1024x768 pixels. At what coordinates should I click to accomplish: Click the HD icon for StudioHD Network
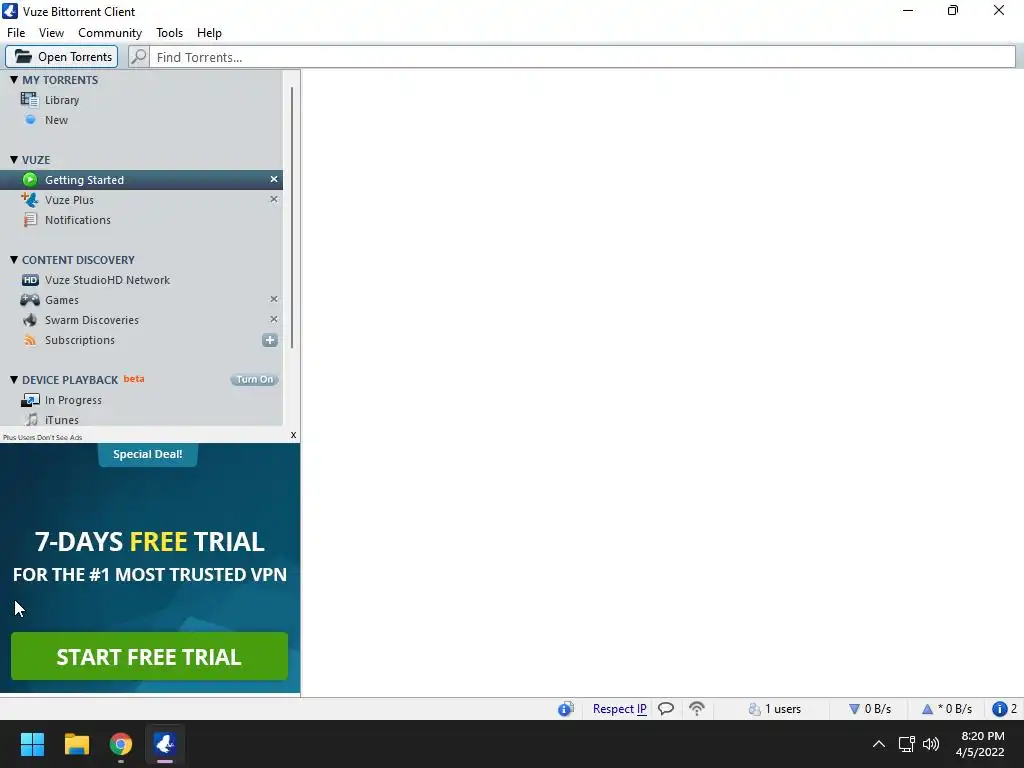pos(30,280)
